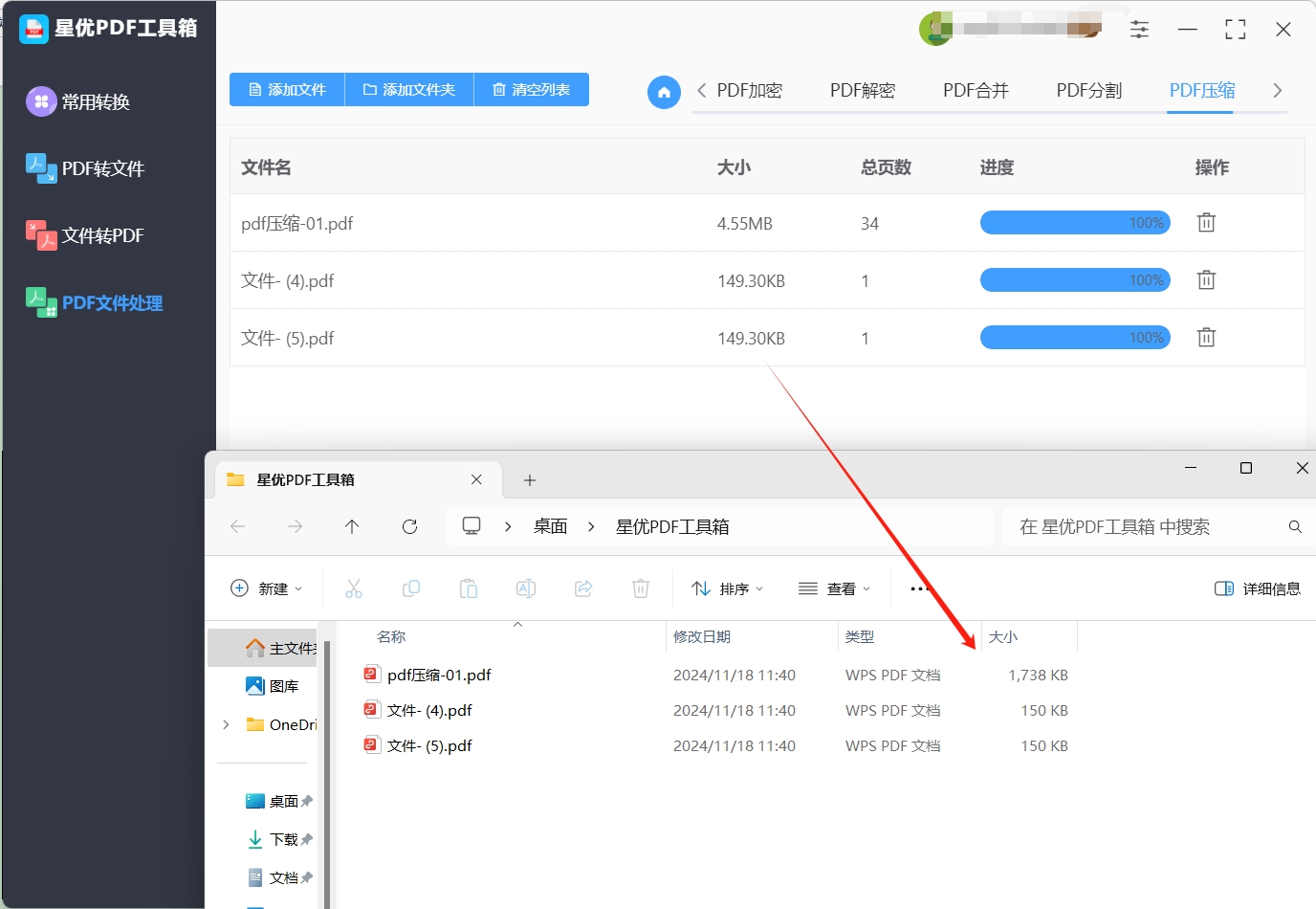Close the 星优PDF工具箱 Explorer tab
This screenshot has height=909, width=1316.
coord(476,479)
